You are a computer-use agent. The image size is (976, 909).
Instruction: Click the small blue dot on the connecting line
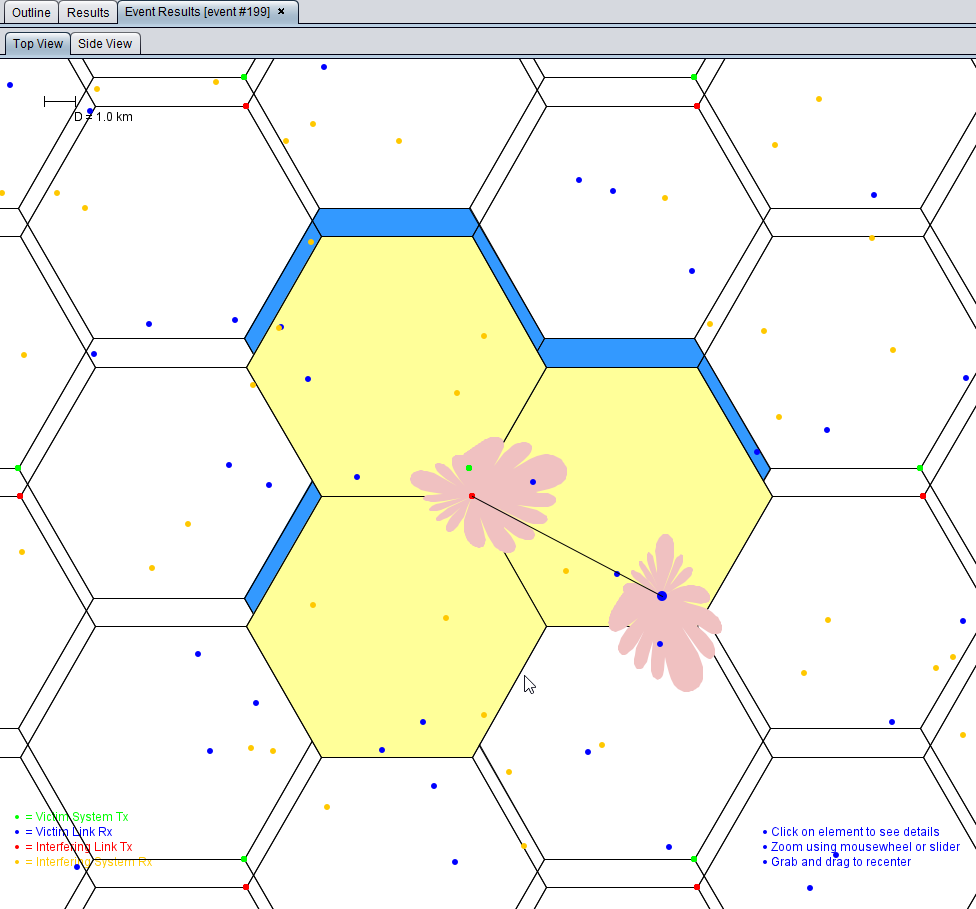point(617,573)
